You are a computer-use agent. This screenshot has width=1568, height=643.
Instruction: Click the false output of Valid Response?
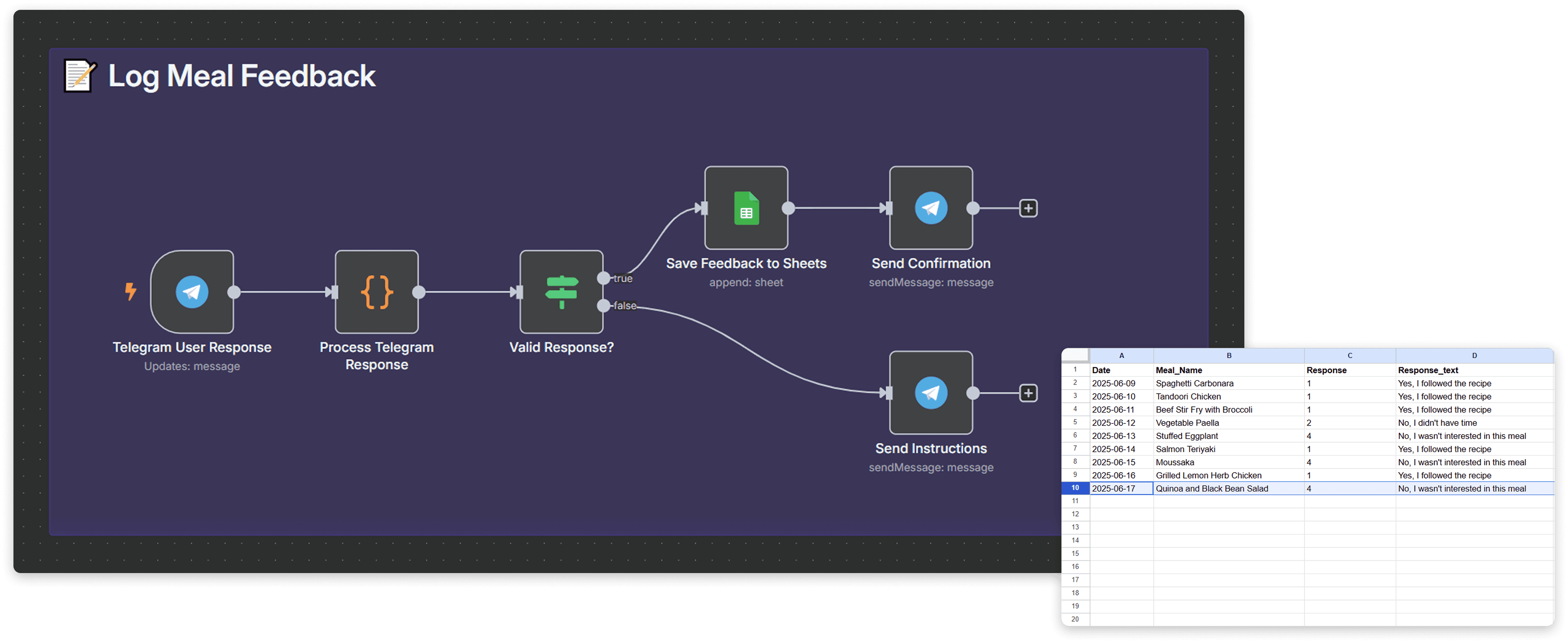[603, 306]
